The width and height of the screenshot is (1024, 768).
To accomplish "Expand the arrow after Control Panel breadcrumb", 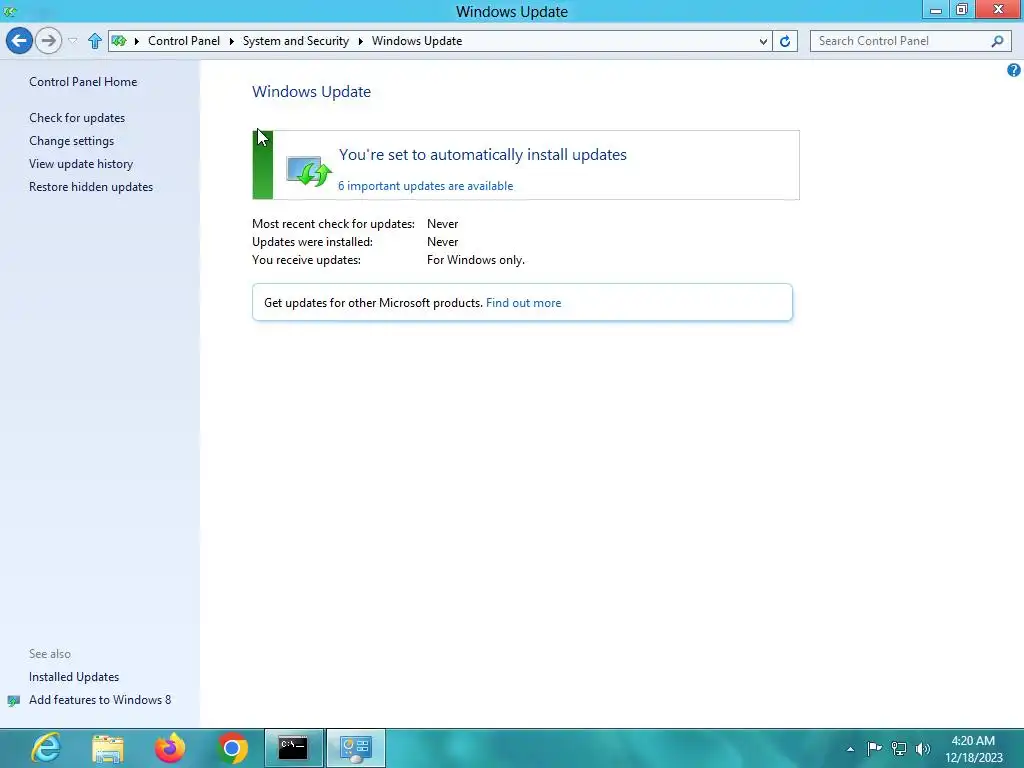I will [x=231, y=41].
